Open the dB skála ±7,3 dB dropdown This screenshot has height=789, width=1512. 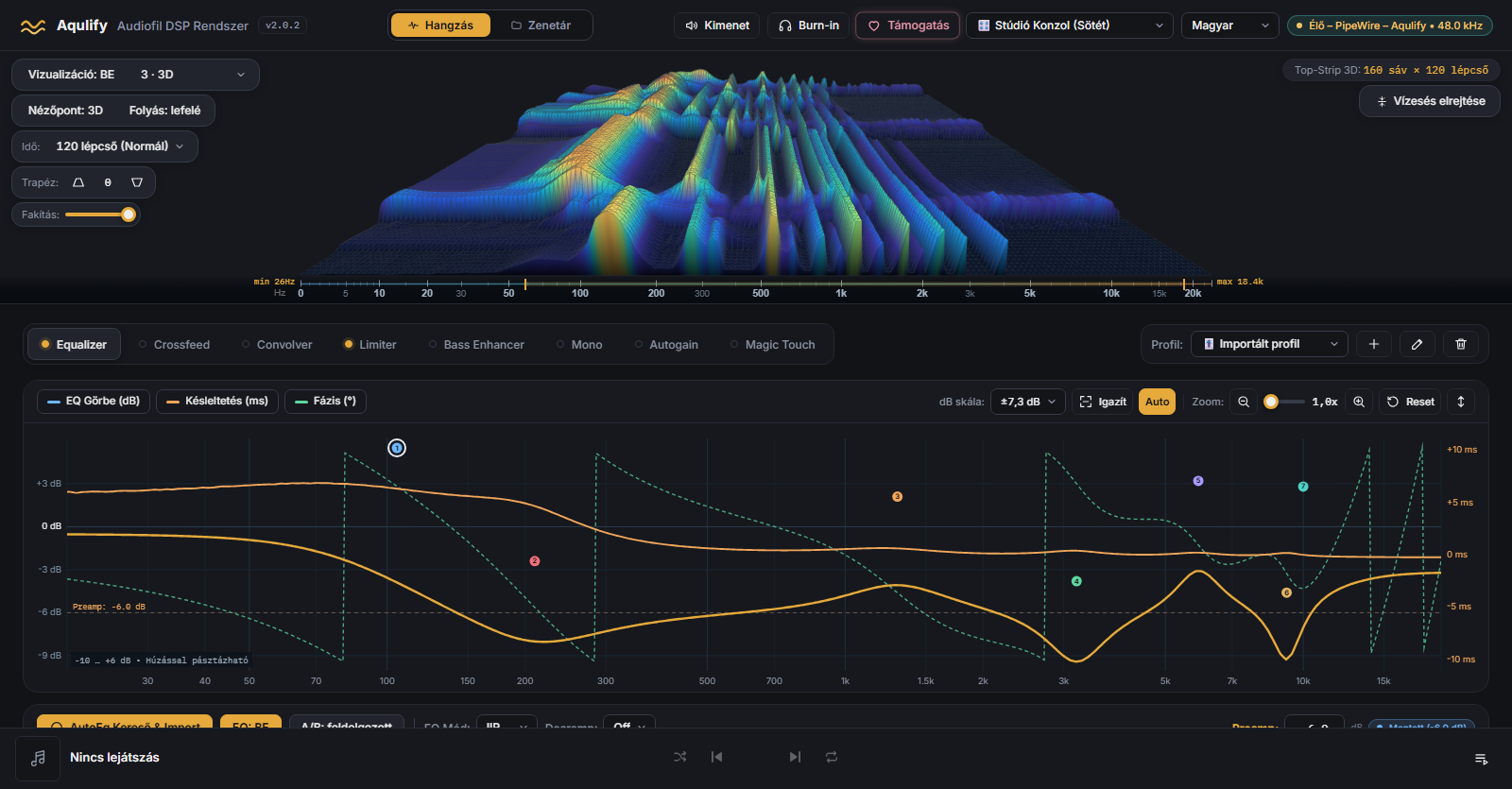[x=1028, y=402]
